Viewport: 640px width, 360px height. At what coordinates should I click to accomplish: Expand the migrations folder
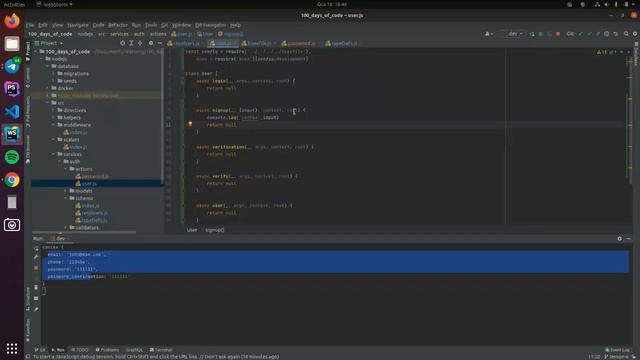53,73
